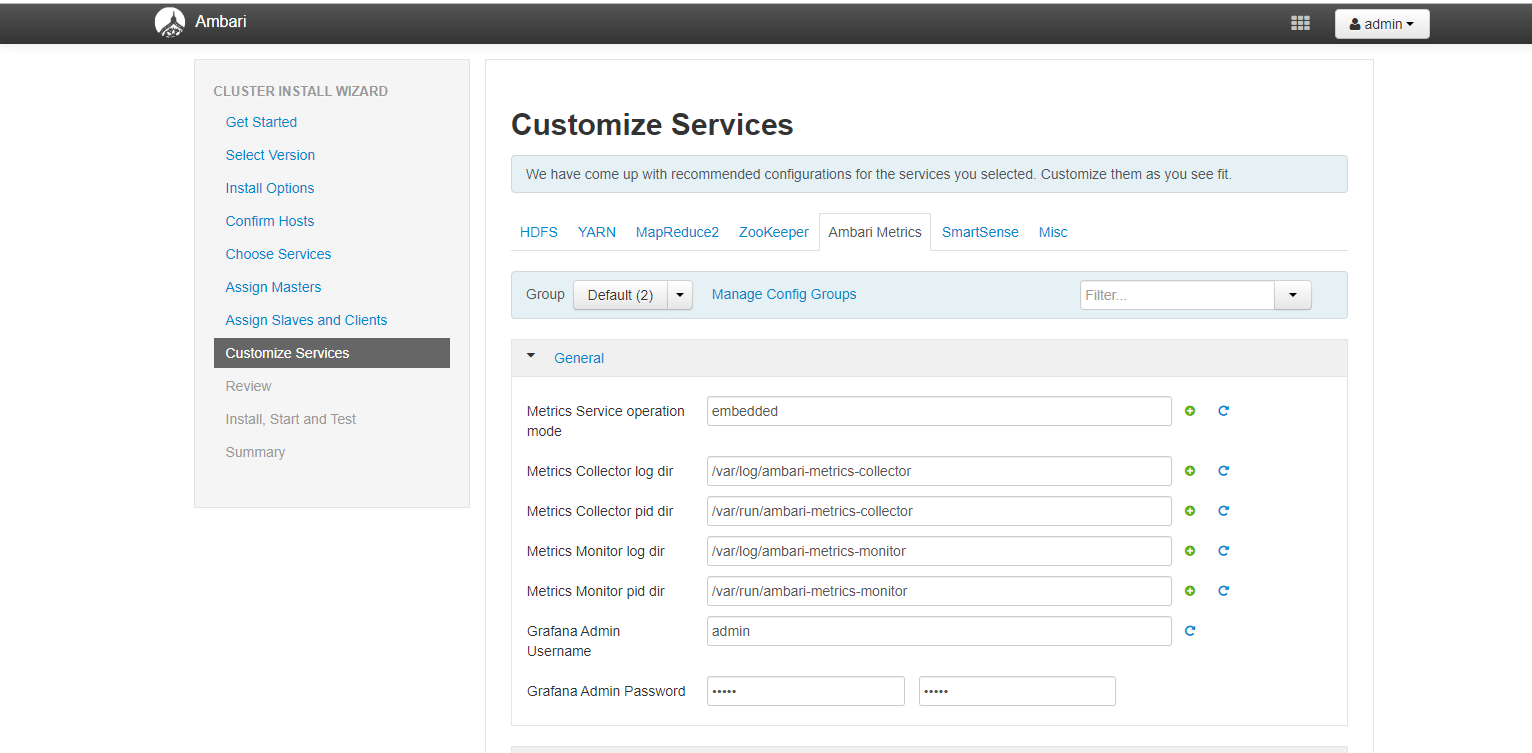The height and width of the screenshot is (753, 1532).
Task: Switch to the Misc tab
Action: click(x=1053, y=232)
